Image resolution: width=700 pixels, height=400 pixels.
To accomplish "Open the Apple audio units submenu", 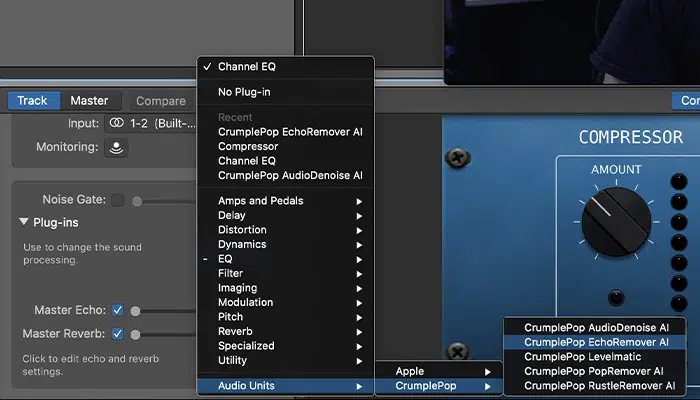I will point(439,371).
